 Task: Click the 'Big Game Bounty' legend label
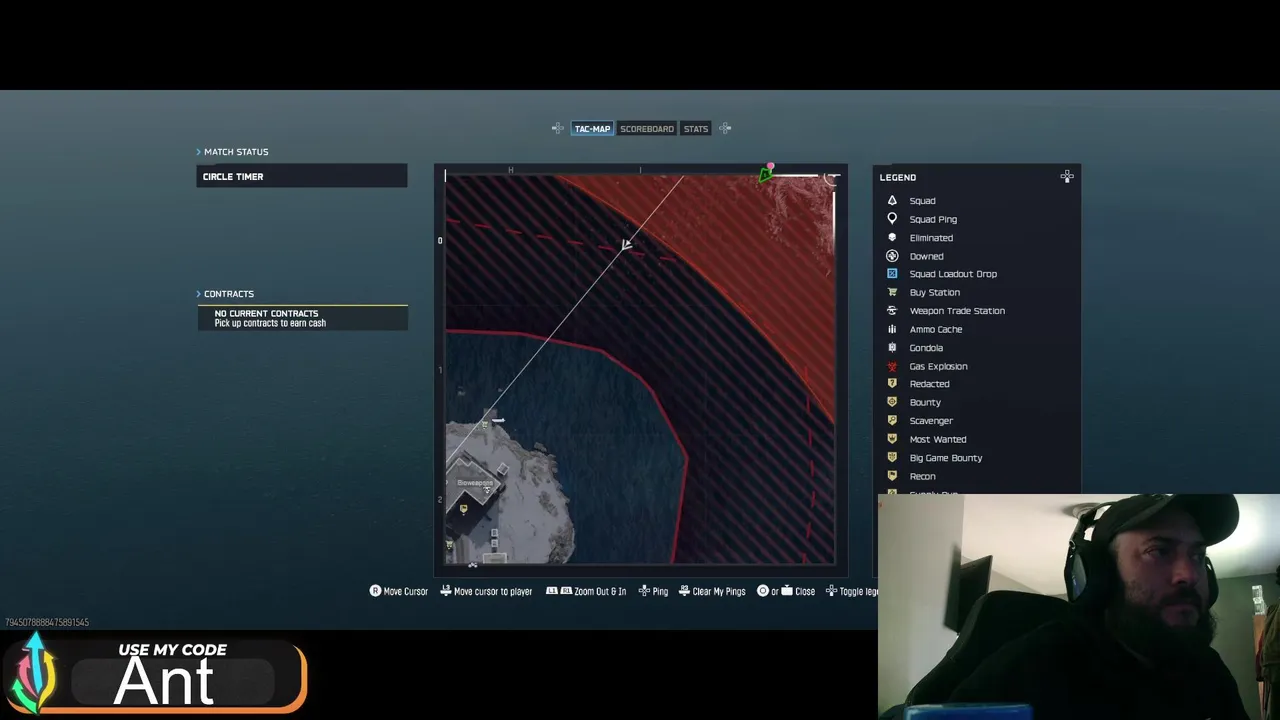946,458
